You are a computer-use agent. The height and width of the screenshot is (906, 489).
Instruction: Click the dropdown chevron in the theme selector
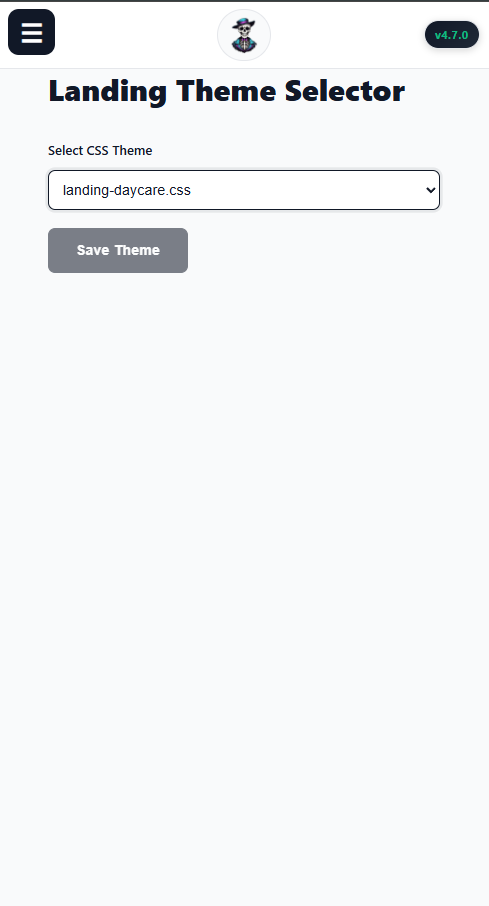pos(430,190)
